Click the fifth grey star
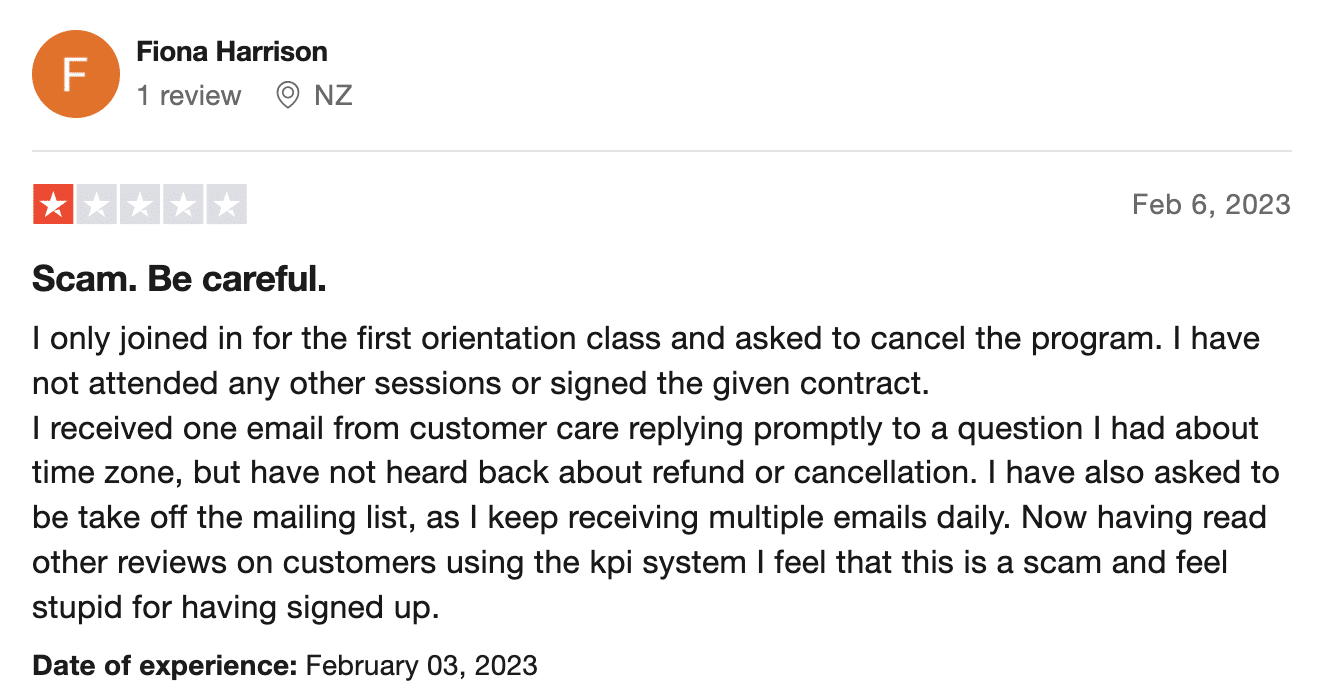Screen dimensions: 1334x700 coord(226,205)
